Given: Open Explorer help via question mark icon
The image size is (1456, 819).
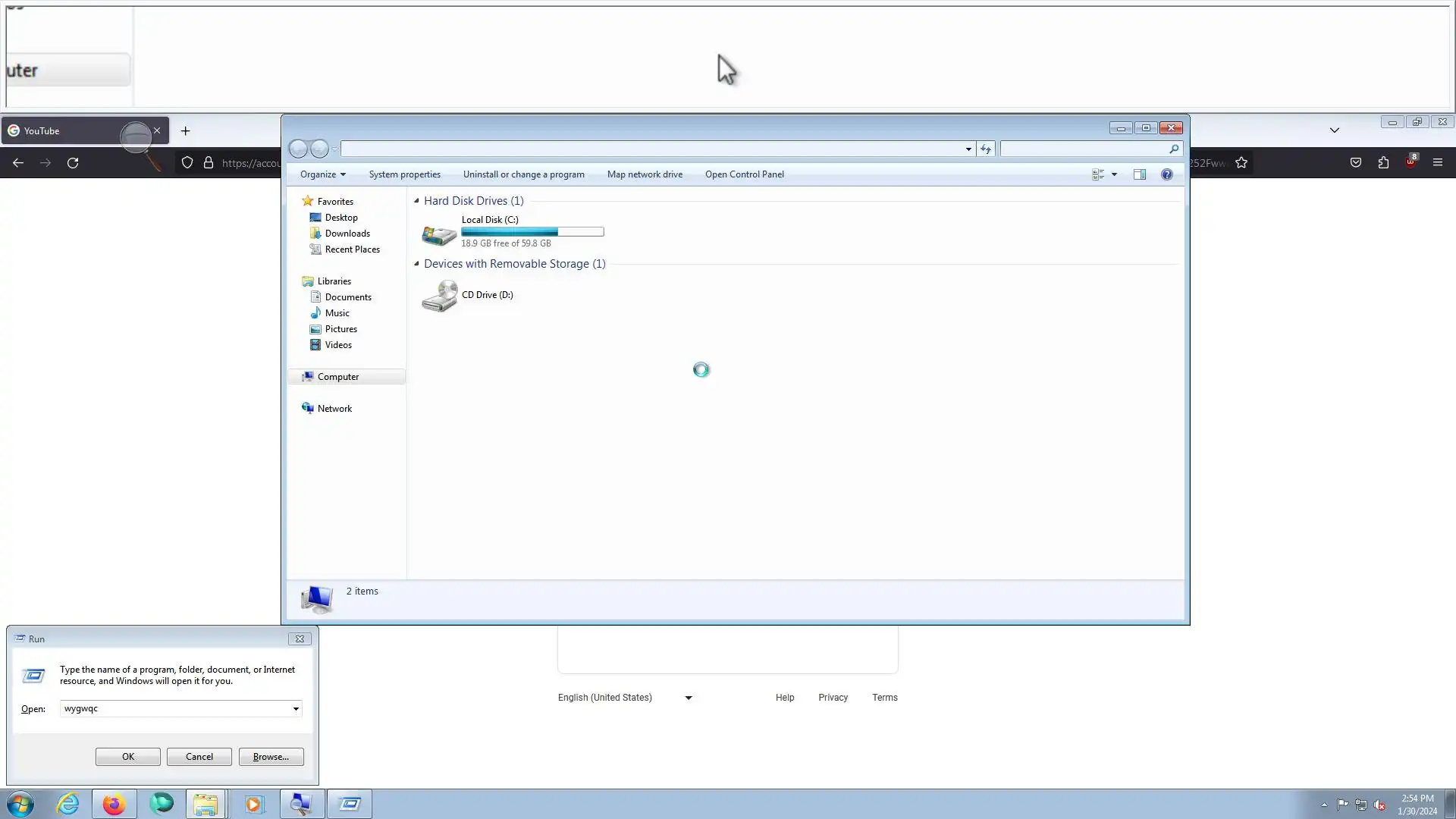Looking at the screenshot, I should tap(1166, 174).
